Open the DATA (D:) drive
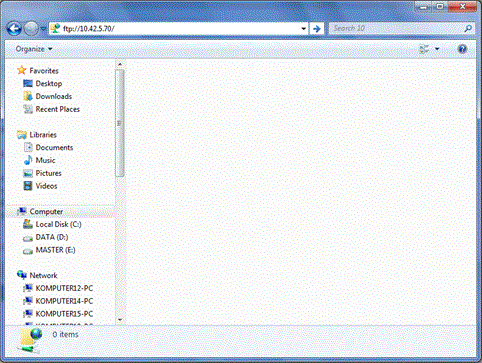Viewport: 482px width, 363px height. [x=52, y=237]
